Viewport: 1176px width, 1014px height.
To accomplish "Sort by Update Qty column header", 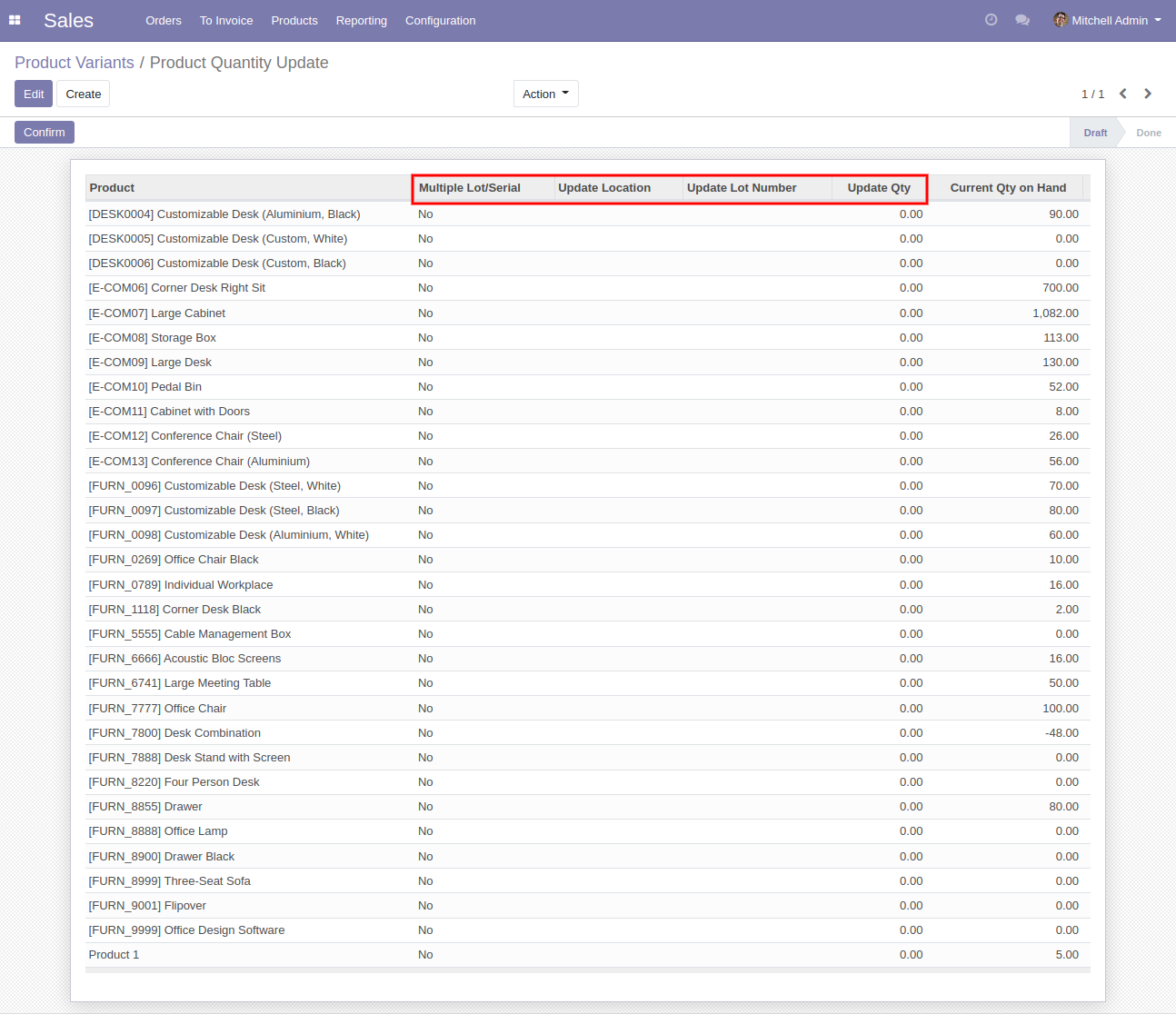I will point(878,188).
